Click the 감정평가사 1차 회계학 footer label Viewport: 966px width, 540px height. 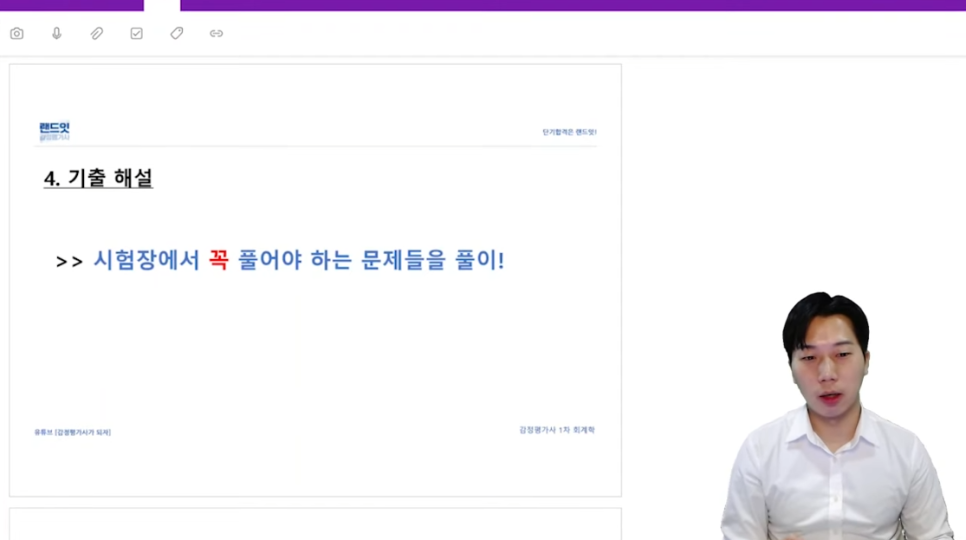[557, 430]
